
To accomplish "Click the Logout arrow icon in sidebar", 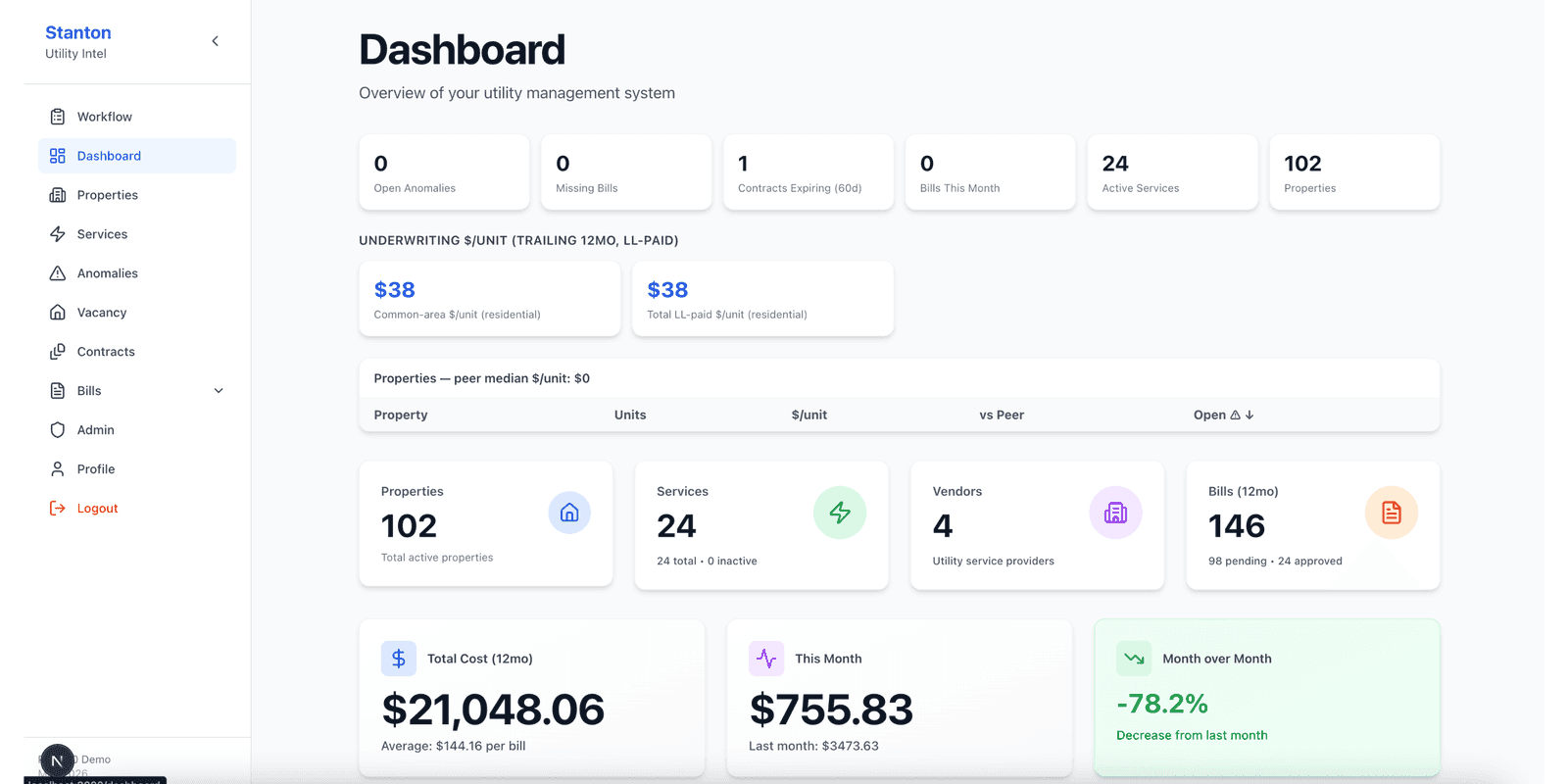I will pyautogui.click(x=58, y=509).
